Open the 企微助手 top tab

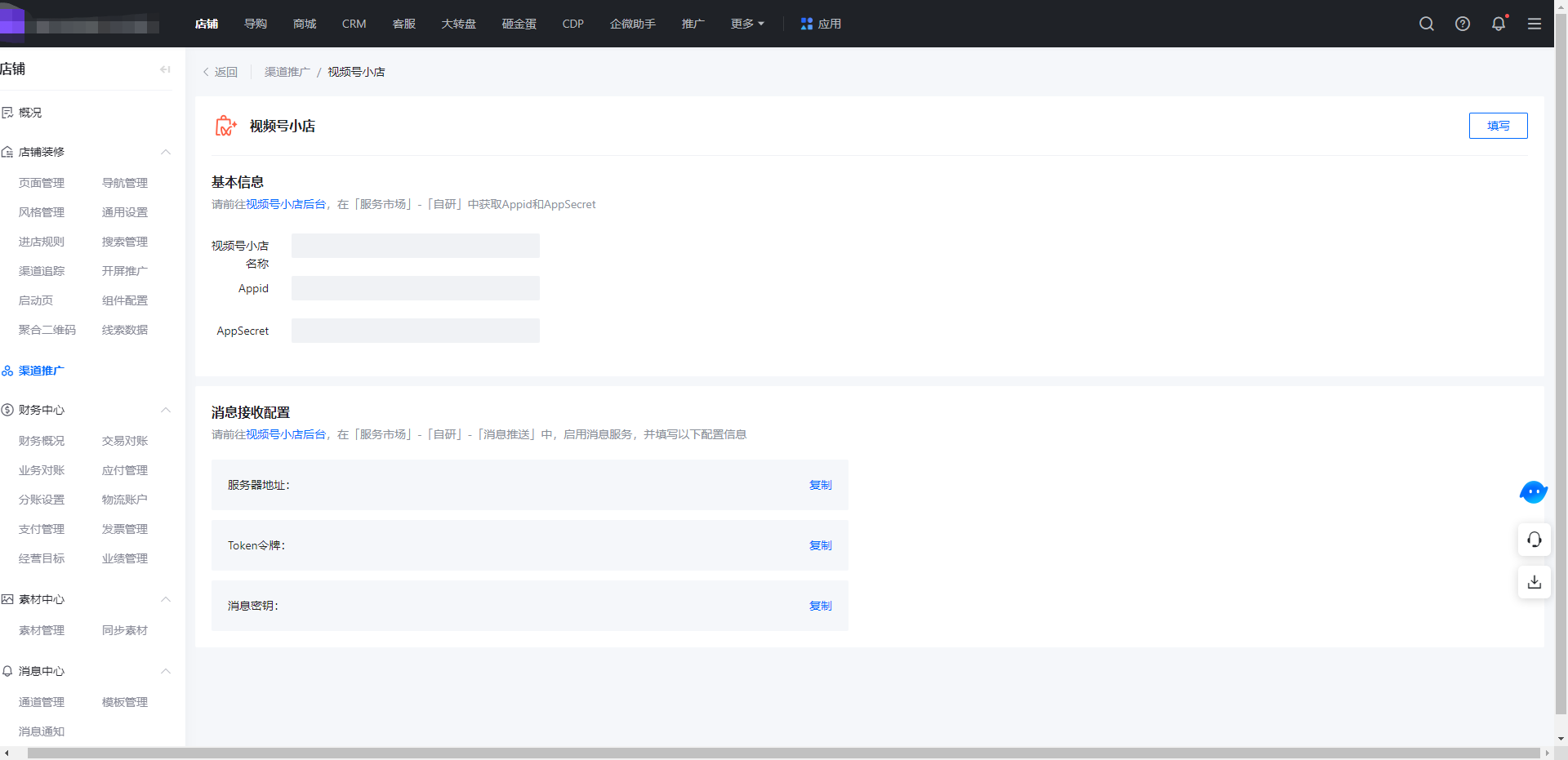pos(633,24)
